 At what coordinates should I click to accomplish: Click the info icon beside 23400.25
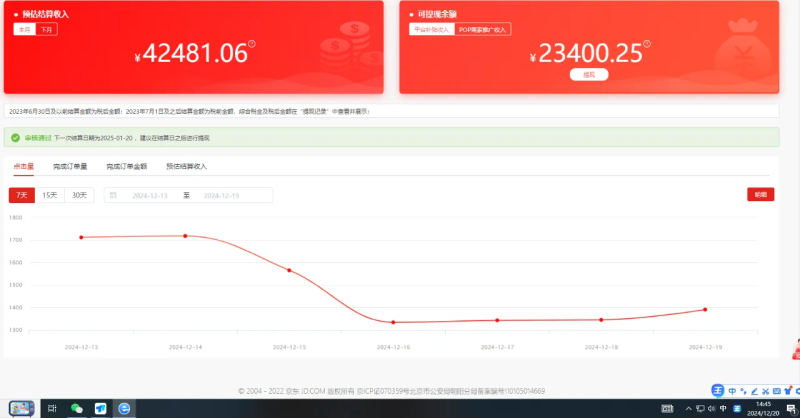pyautogui.click(x=647, y=44)
